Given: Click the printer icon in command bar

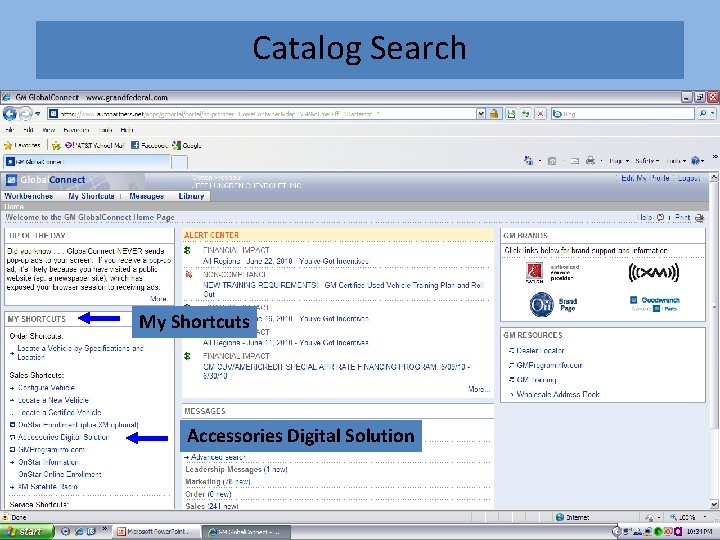Looking at the screenshot, I should tap(591, 161).
